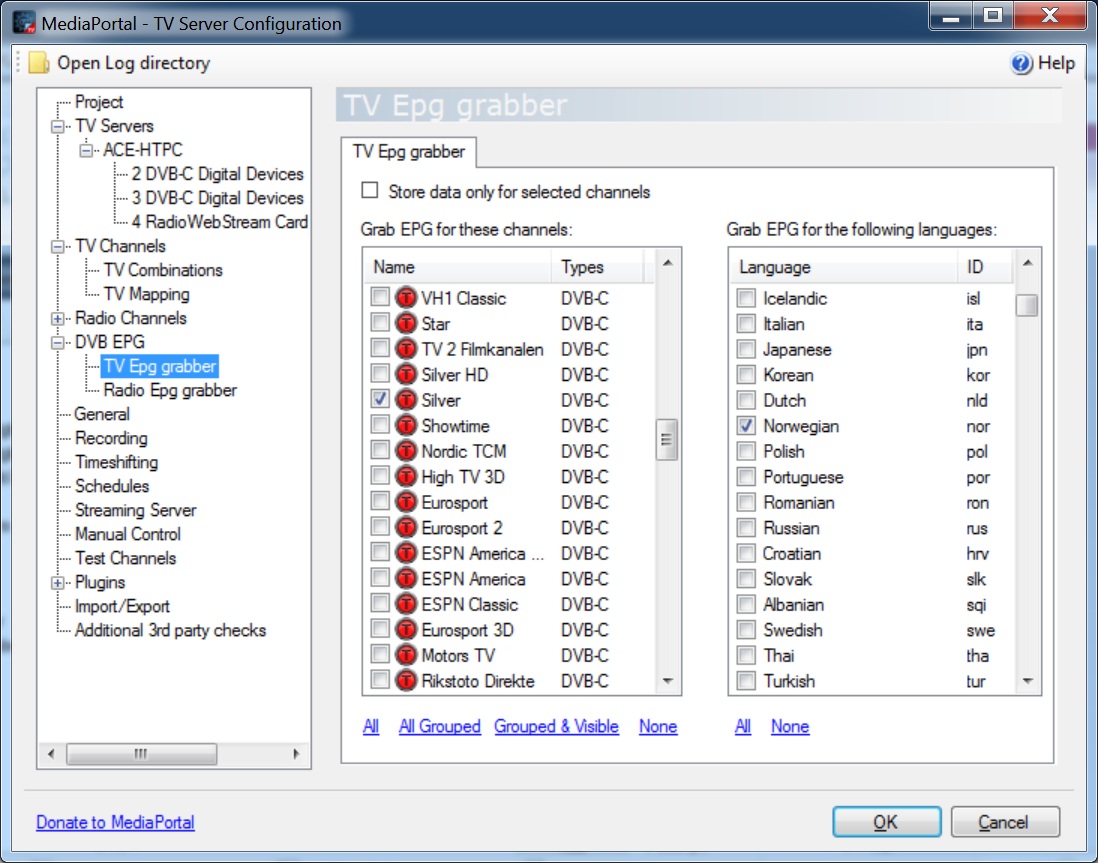Viewport: 1098px width, 863px height.
Task: Collapse the TV Servers tree node
Action: coord(58,127)
